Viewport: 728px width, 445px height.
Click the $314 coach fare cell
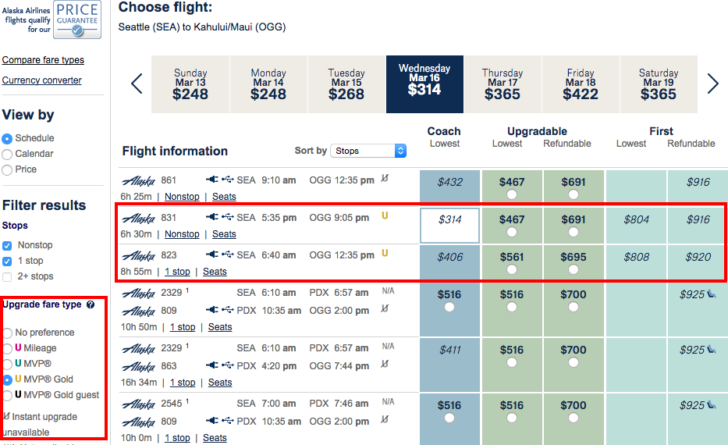click(x=449, y=224)
